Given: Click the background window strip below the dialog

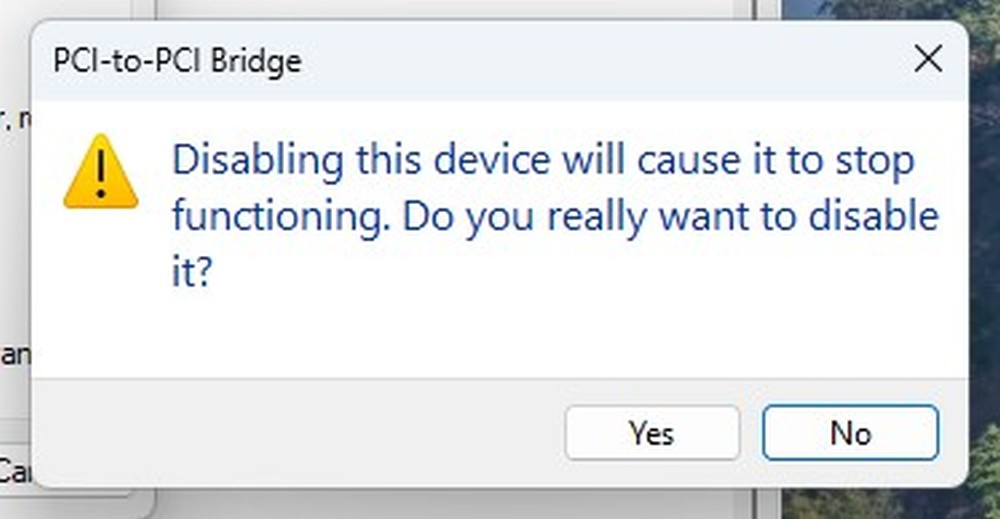Looking at the screenshot, I should [446, 504].
